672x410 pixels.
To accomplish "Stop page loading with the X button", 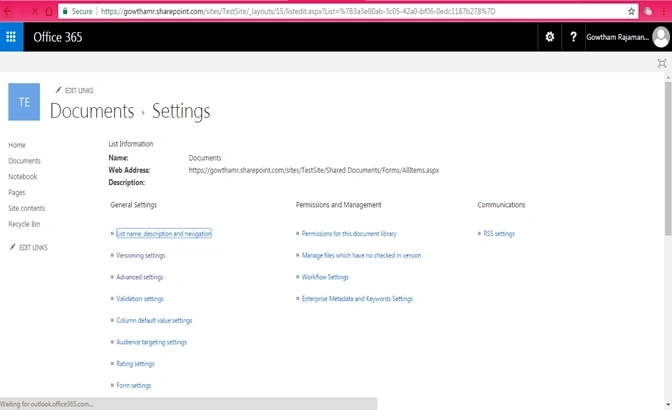I will pos(35,11).
